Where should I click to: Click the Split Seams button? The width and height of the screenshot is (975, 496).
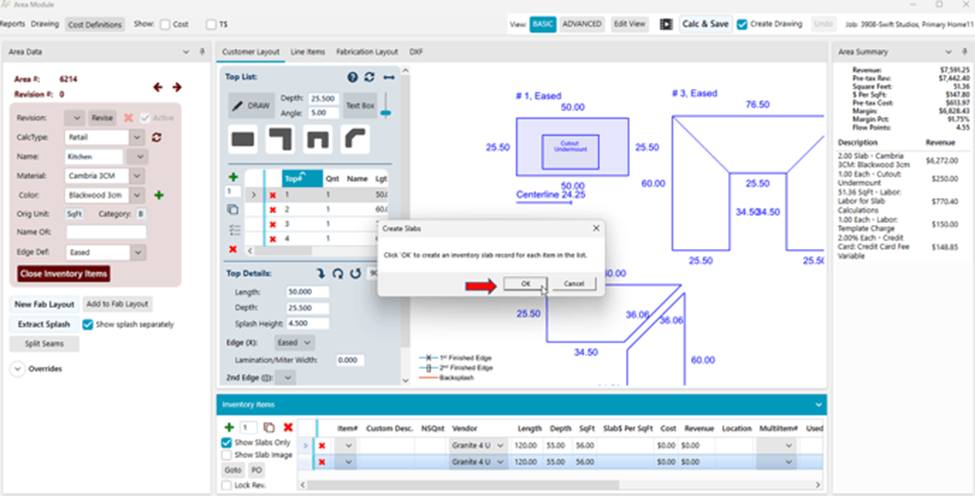click(44, 344)
